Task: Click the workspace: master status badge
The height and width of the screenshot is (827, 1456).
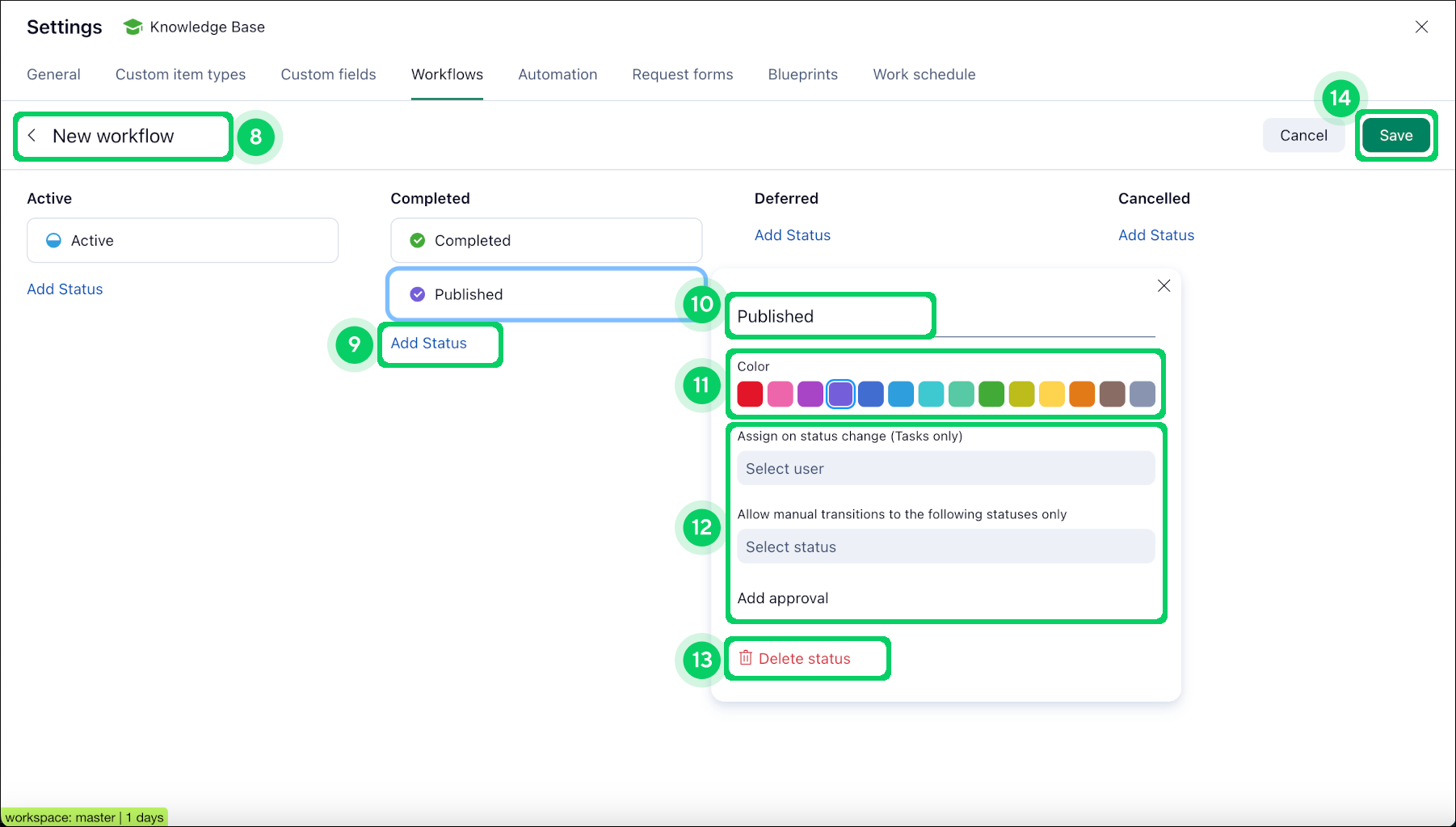Action: 84,817
